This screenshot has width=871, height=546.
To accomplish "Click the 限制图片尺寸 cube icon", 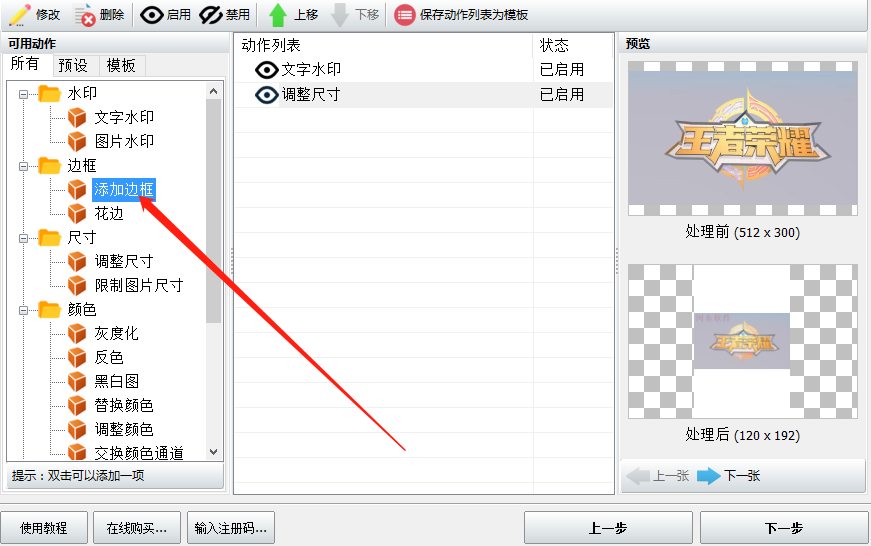I will click(77, 285).
